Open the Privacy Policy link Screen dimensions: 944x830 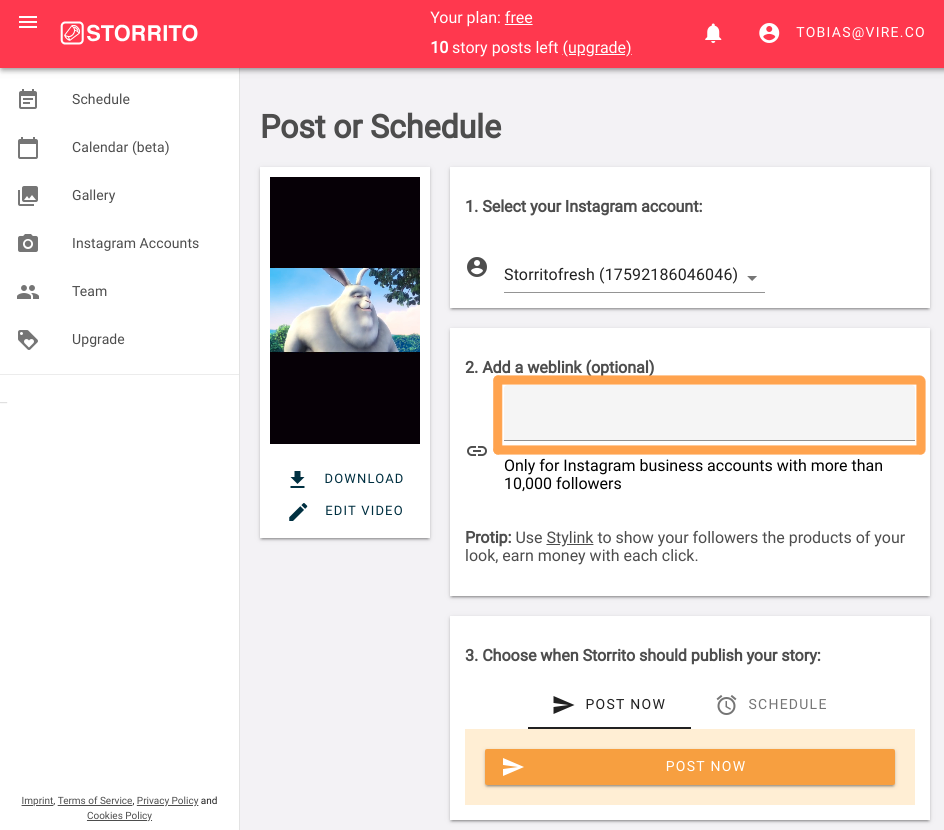(167, 801)
